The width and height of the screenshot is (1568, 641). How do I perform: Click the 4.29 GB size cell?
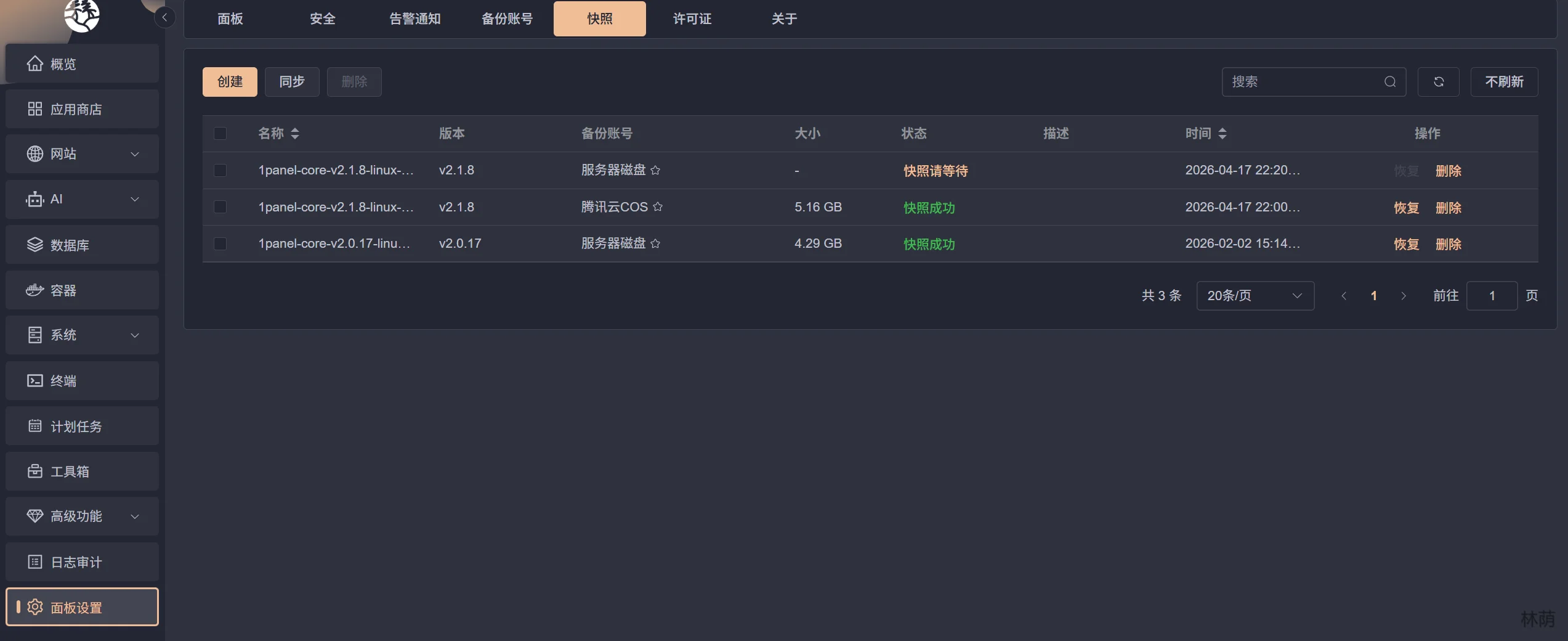[818, 243]
